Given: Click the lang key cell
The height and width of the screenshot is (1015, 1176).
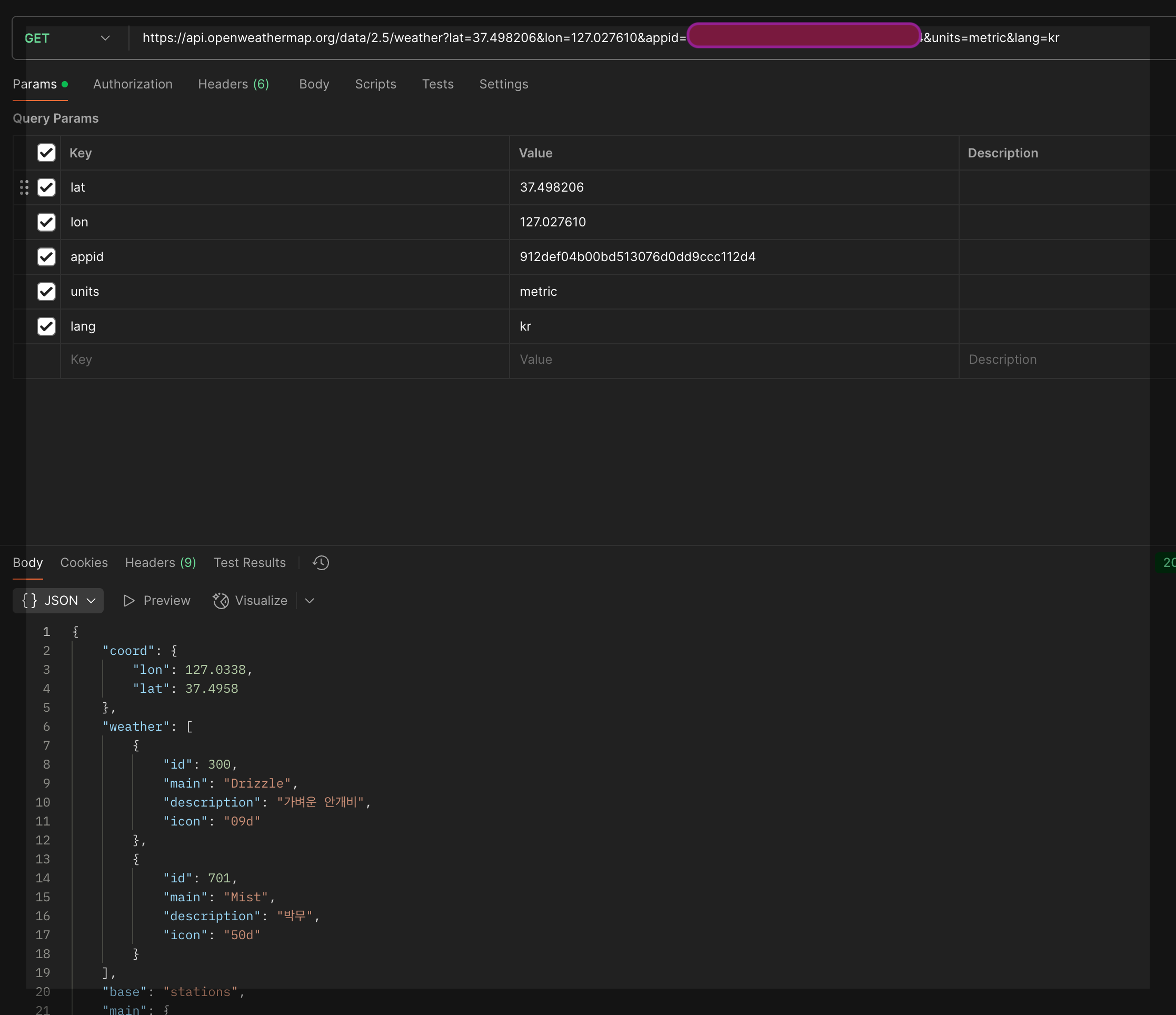Looking at the screenshot, I should (285, 326).
